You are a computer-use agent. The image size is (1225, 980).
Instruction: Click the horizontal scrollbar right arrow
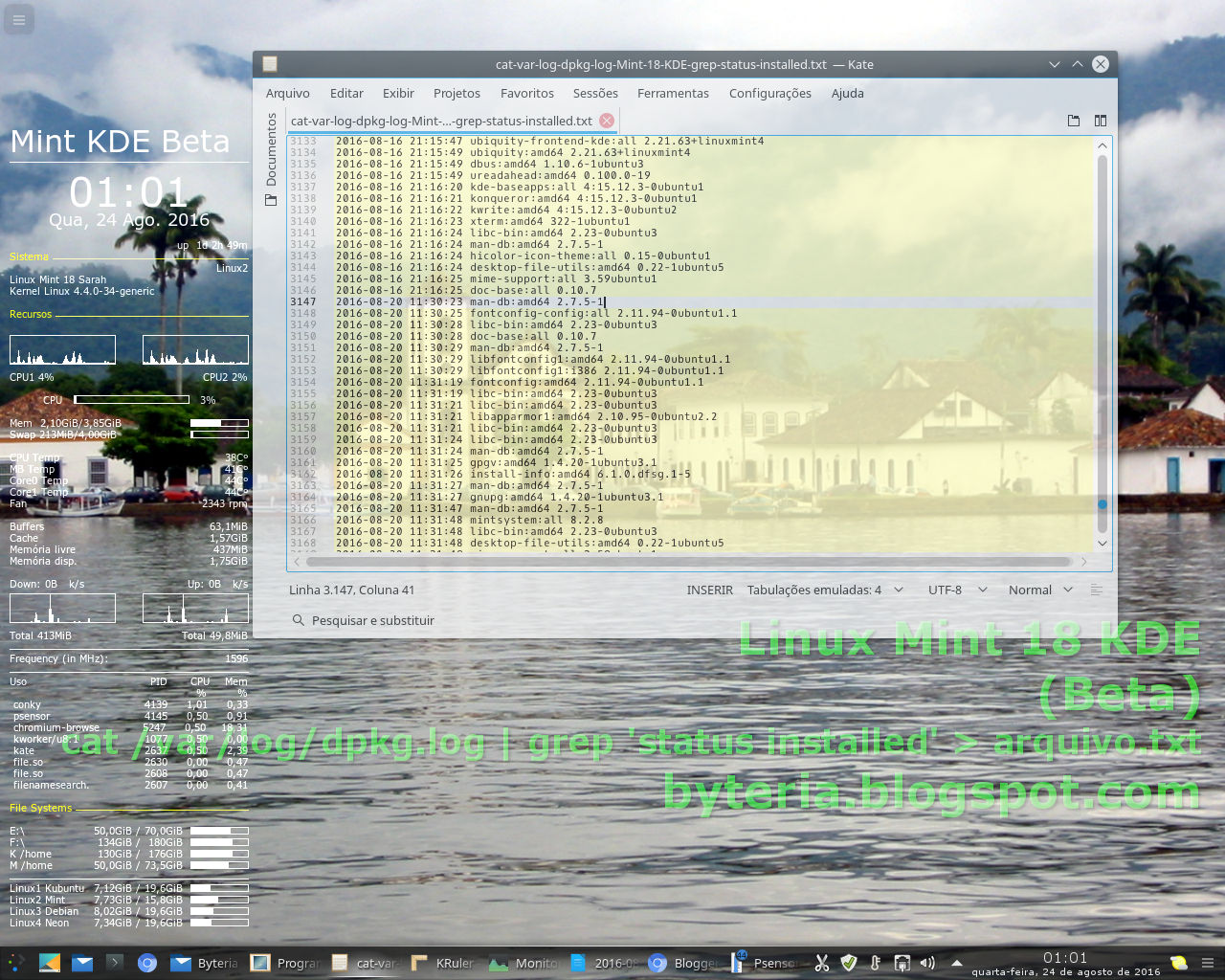tap(1083, 562)
